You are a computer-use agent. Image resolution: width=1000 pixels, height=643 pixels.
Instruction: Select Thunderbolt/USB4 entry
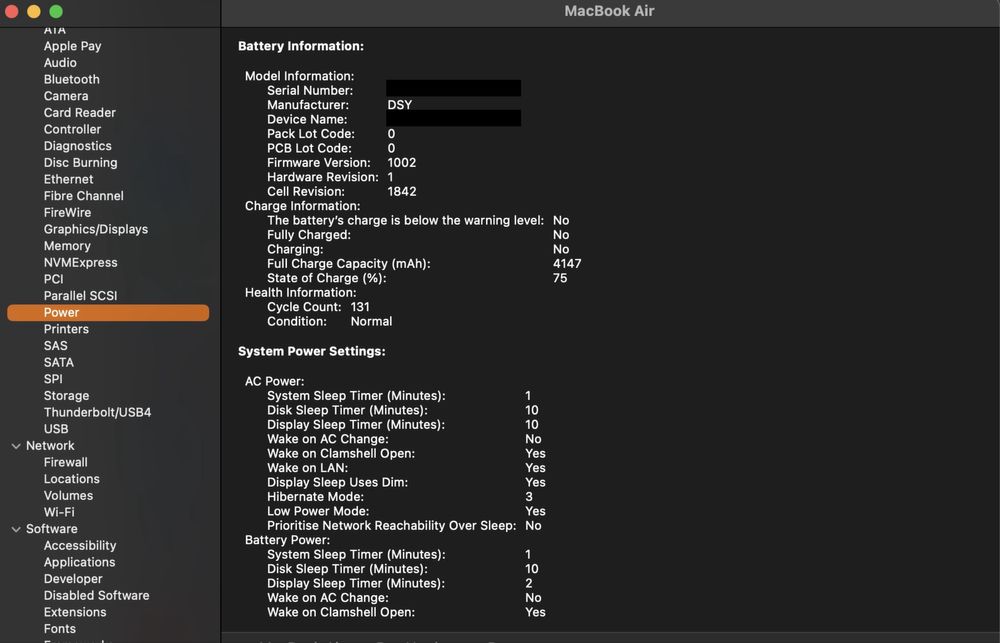[98, 412]
